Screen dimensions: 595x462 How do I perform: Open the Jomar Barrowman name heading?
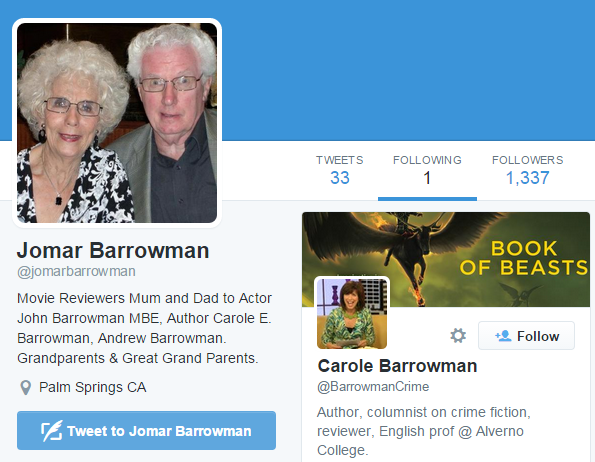click(x=113, y=250)
